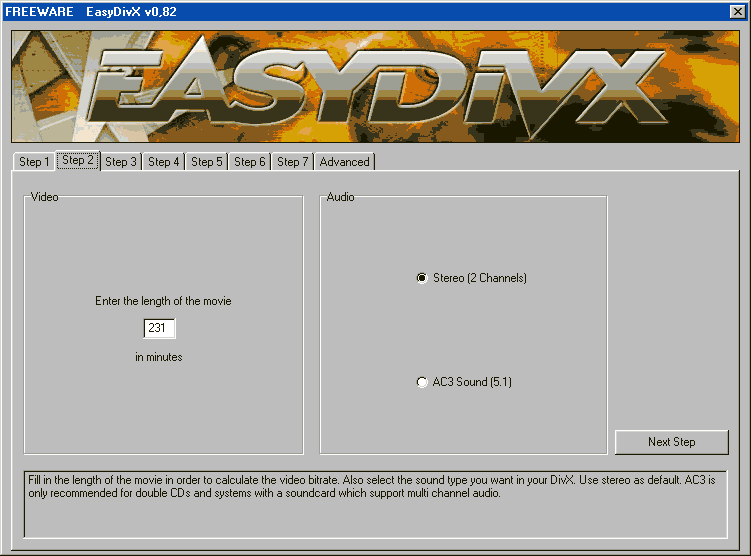The width and height of the screenshot is (751, 556).
Task: Switch to the Advanced tab
Action: point(344,162)
